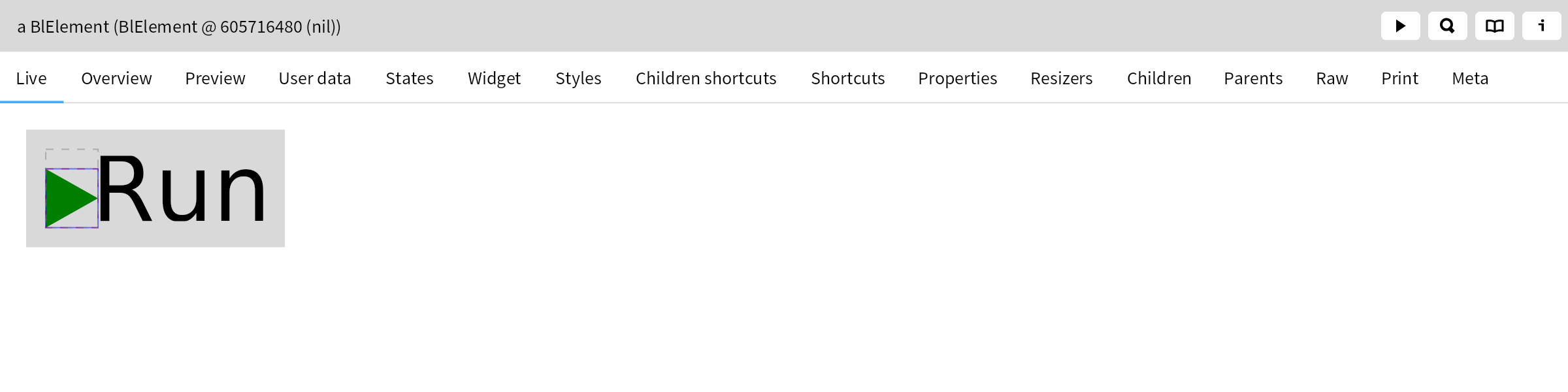Switch to the Styles tab
This screenshot has width=1568, height=392.
pyautogui.click(x=578, y=78)
